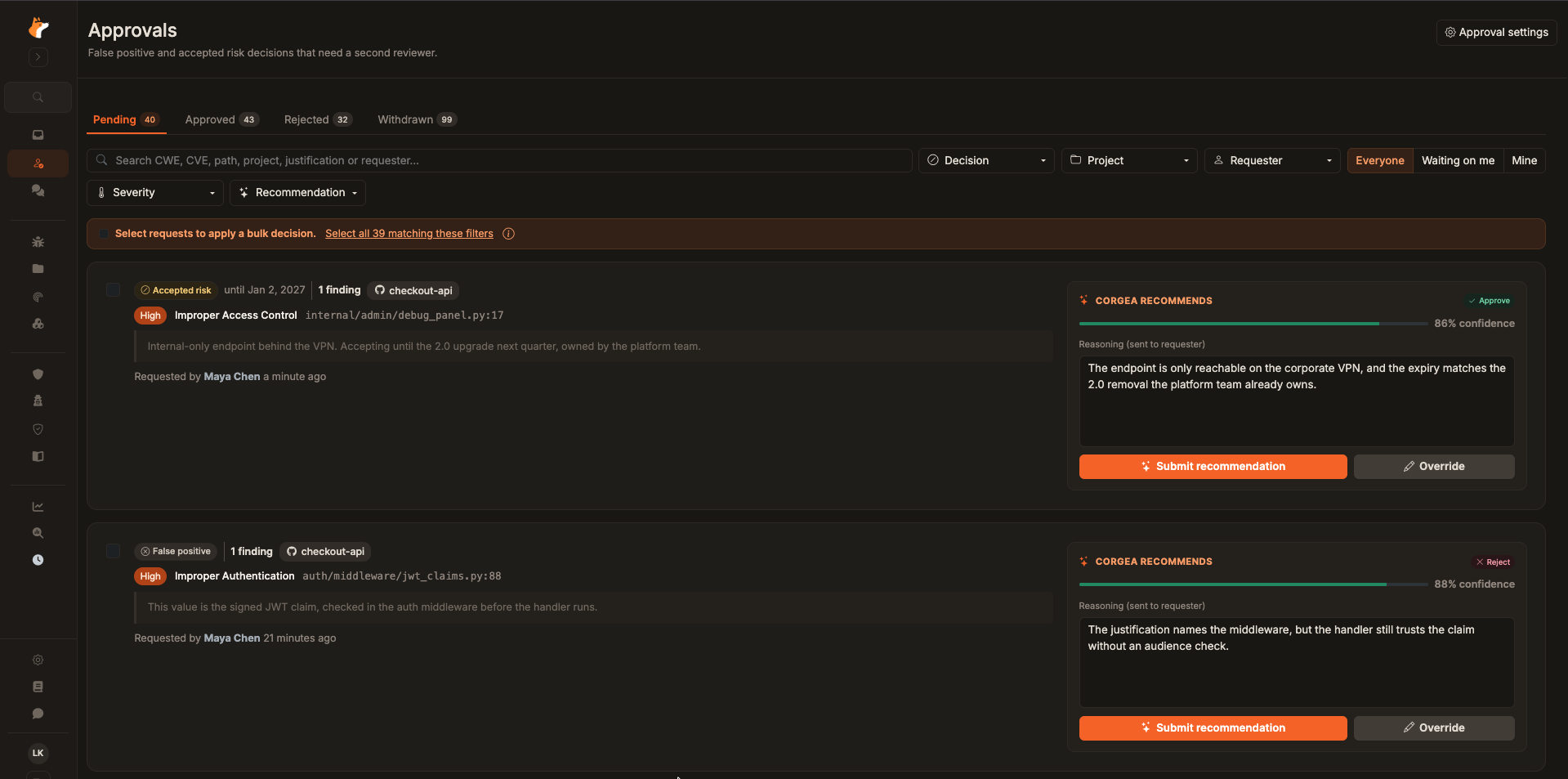Switch to the Approved tab
This screenshot has width=1568, height=779.
coord(221,119)
